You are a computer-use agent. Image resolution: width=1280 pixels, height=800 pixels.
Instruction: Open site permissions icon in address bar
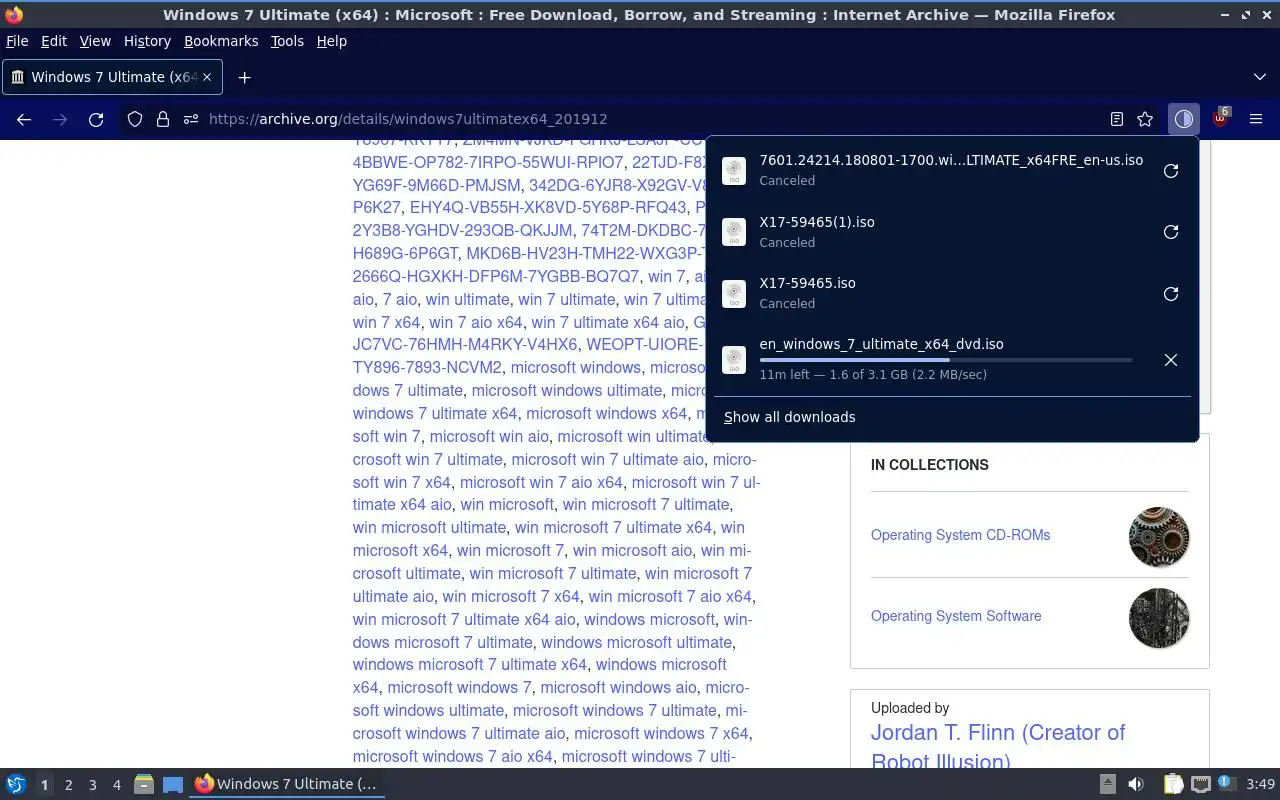[191, 119]
